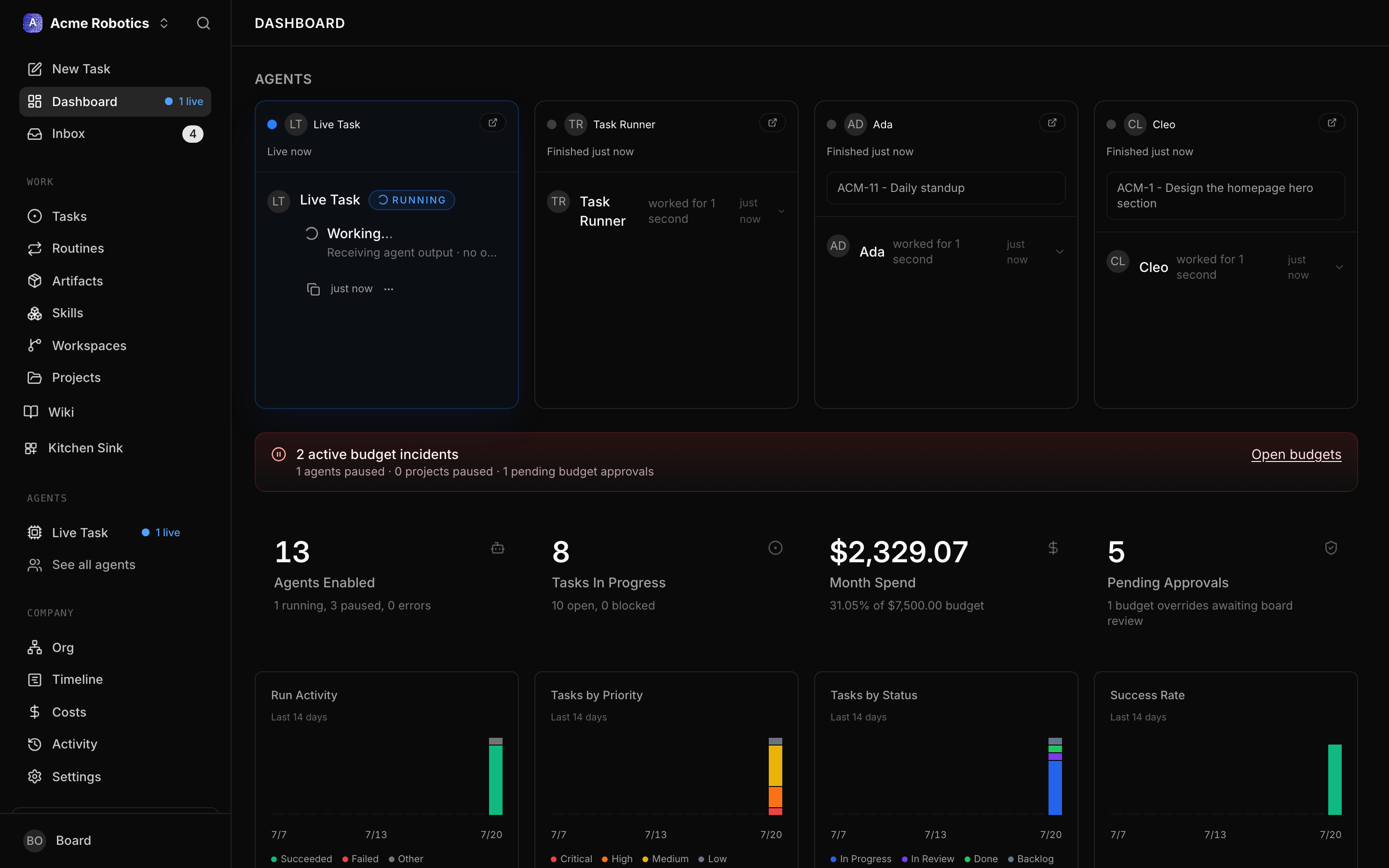Open ACM-11 - Daily standup task

pos(946,188)
